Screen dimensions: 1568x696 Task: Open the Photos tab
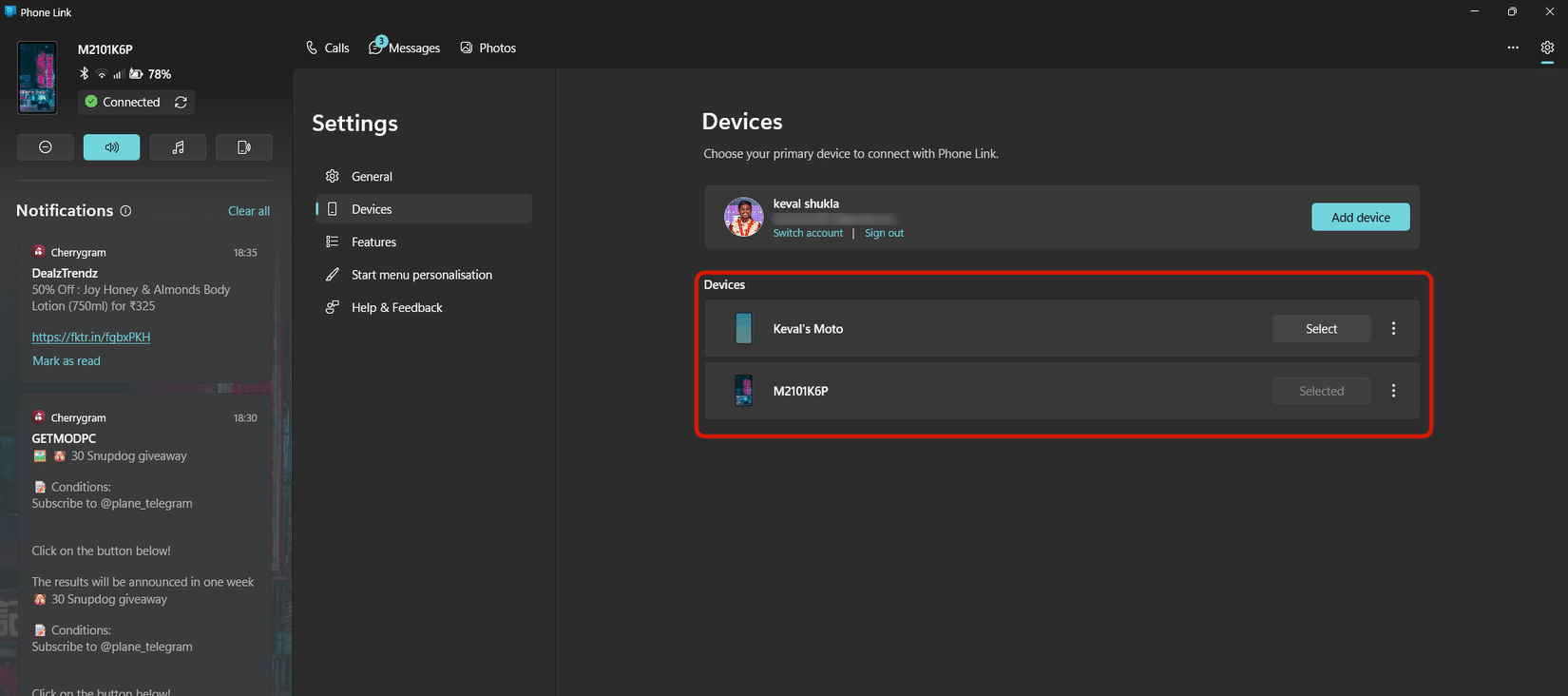coord(488,48)
